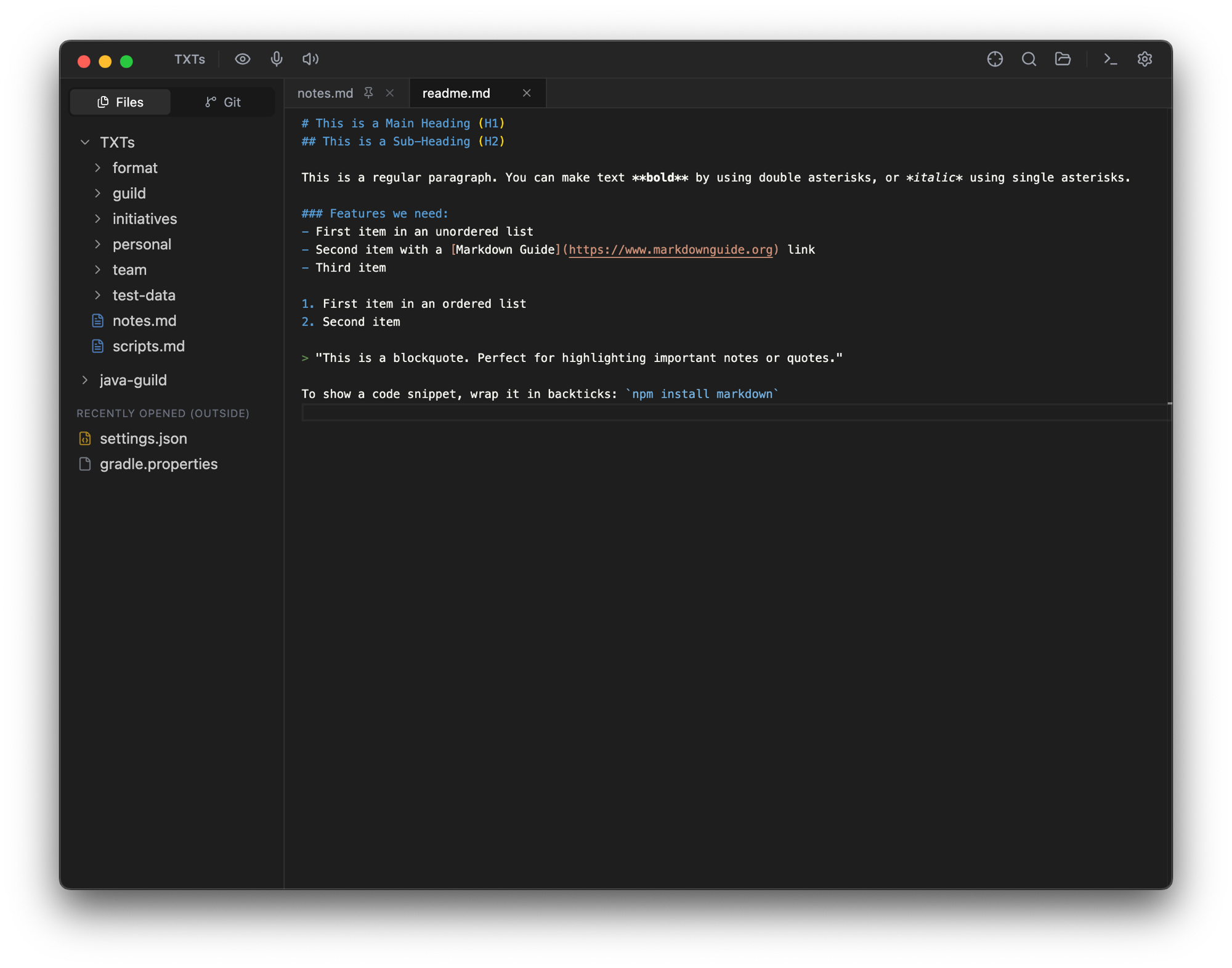
Task: Click the '# This is a Main Heading' line
Action: tap(403, 124)
